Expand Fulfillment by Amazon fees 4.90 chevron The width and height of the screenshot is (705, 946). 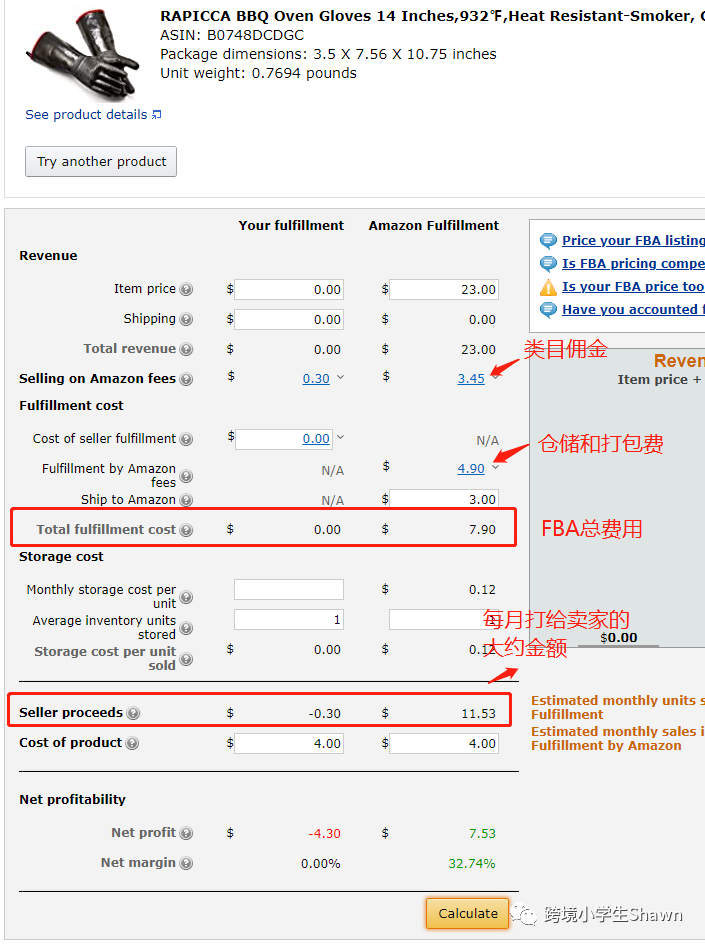(495, 467)
